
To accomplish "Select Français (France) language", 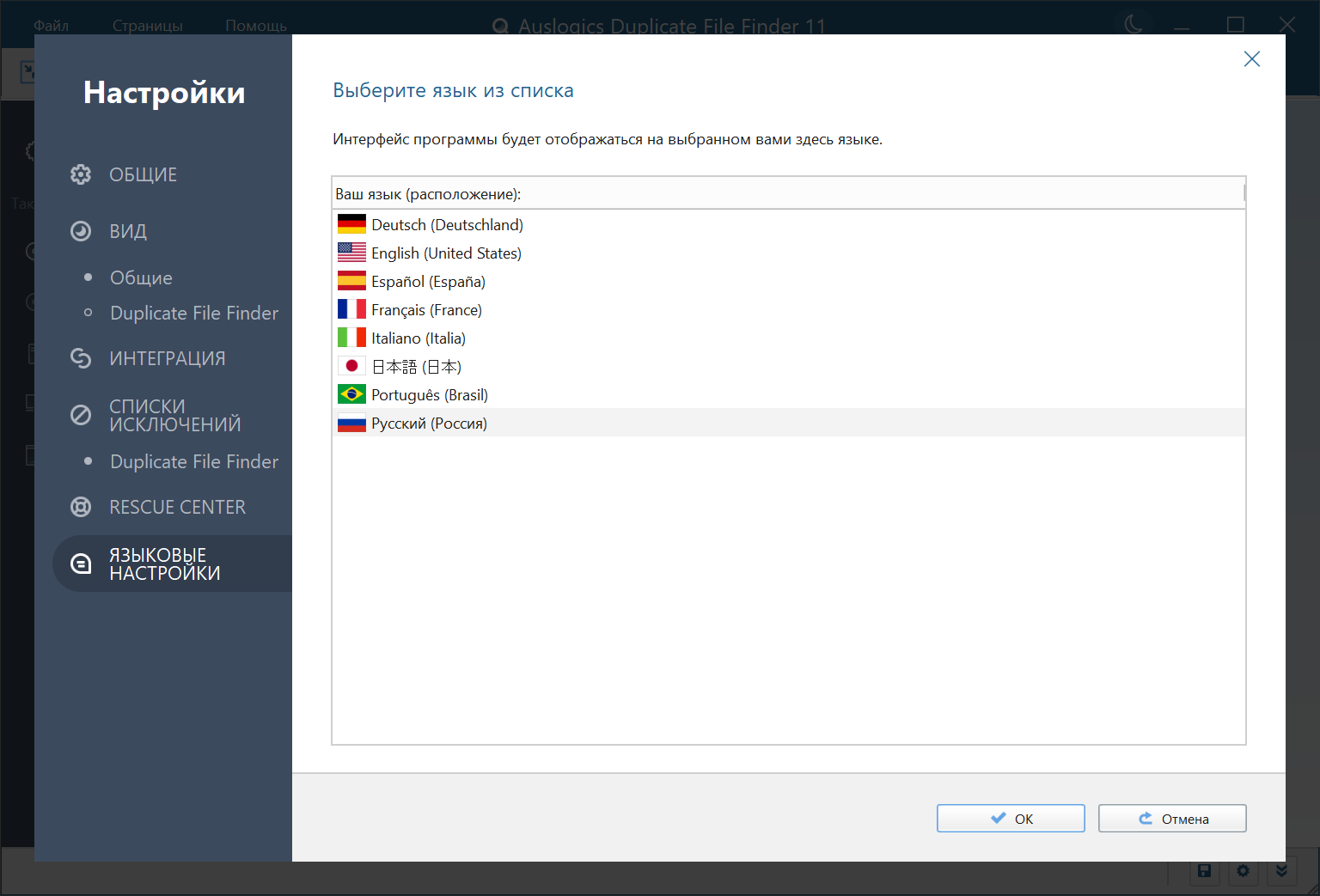I will coord(426,310).
